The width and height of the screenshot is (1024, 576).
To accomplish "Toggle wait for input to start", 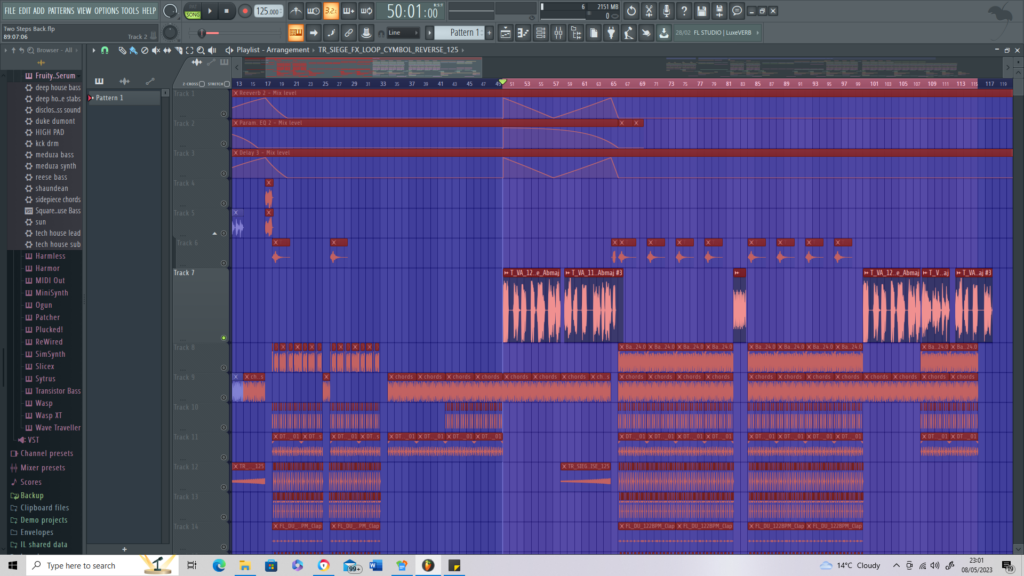I will point(313,11).
